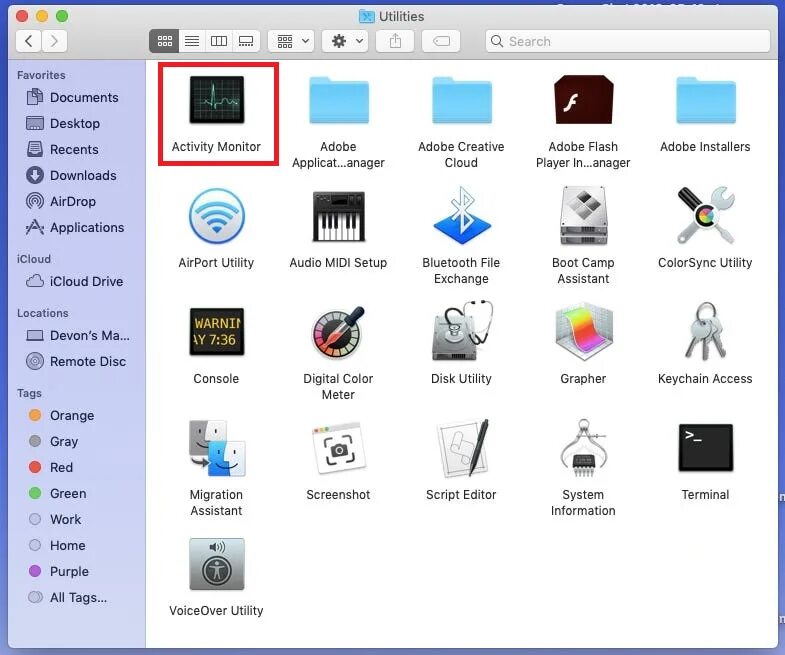Viewport: 785px width, 655px height.
Task: Select Digital Color Meter icon
Action: [338, 332]
